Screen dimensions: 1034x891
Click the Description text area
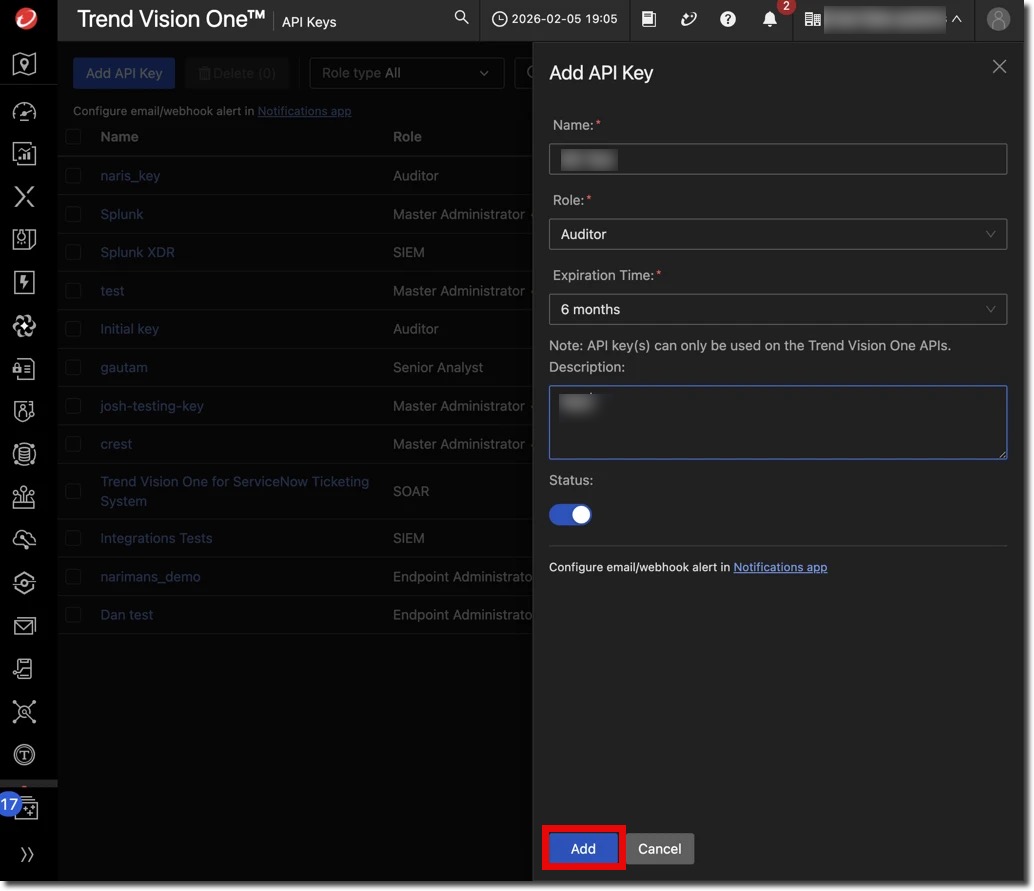777,422
